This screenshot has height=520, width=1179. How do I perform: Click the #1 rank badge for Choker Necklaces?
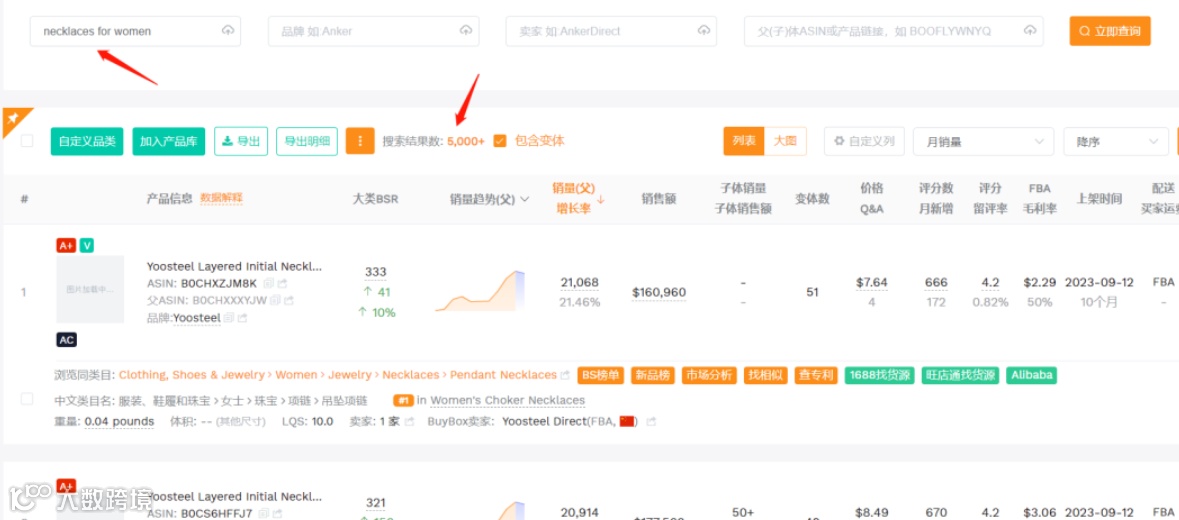(x=404, y=401)
